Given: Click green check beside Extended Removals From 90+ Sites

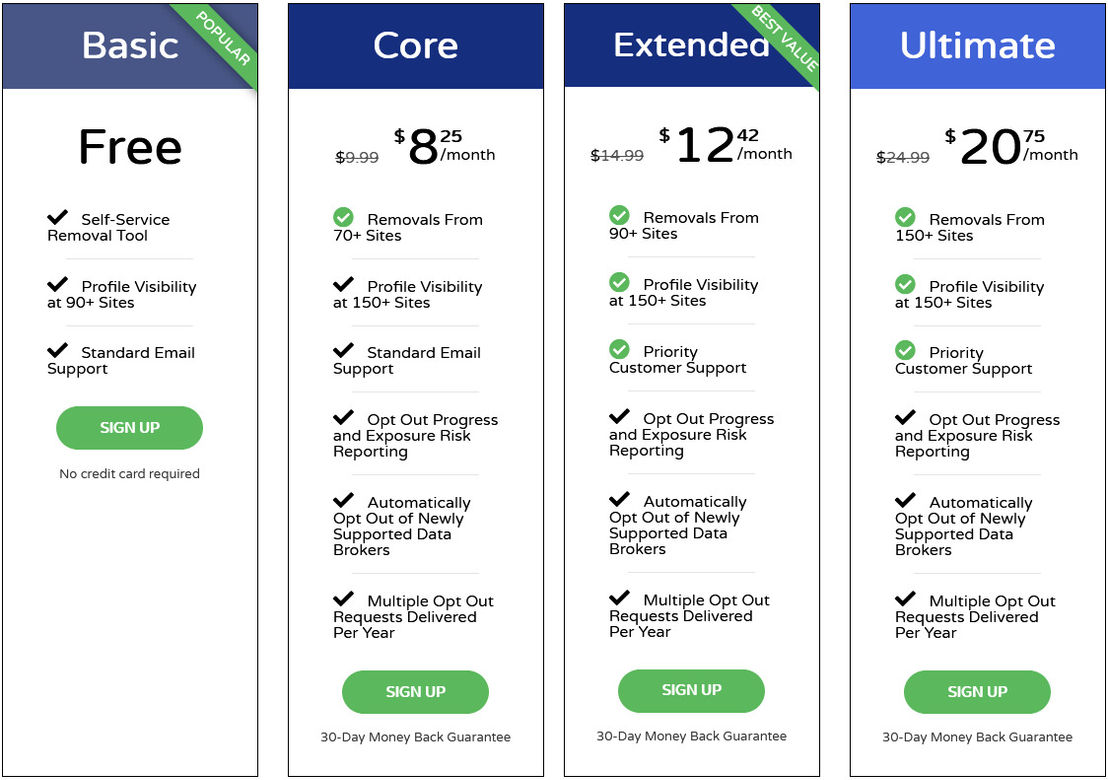Looking at the screenshot, I should (x=619, y=215).
